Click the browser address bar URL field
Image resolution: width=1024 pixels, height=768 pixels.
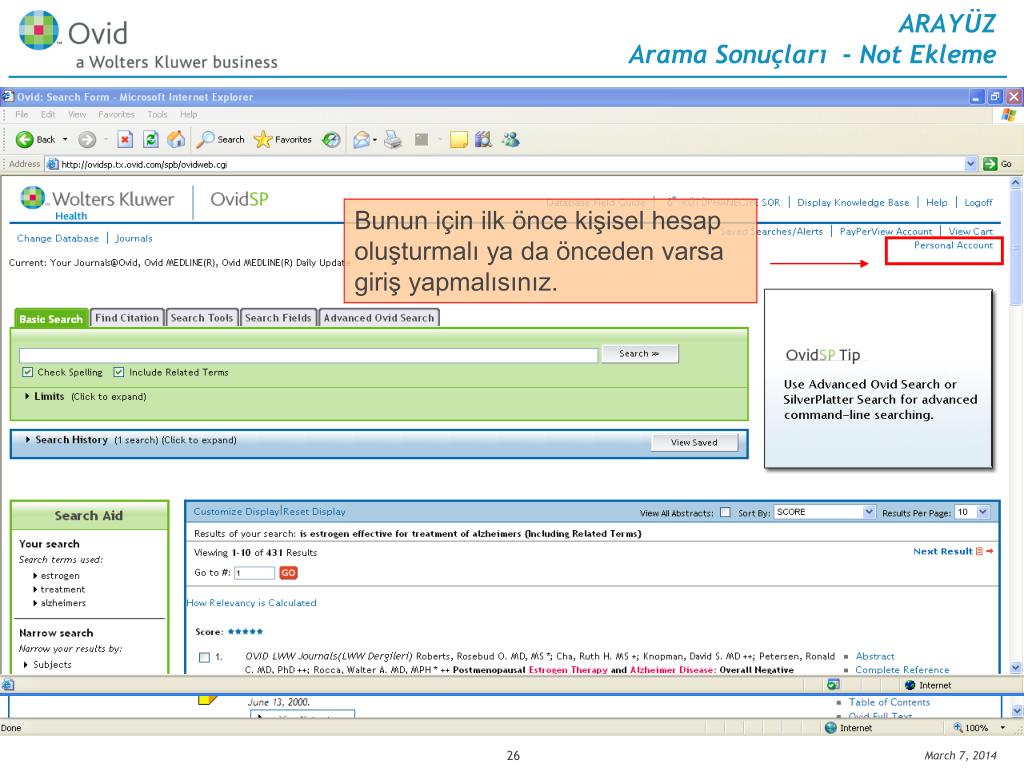point(511,164)
